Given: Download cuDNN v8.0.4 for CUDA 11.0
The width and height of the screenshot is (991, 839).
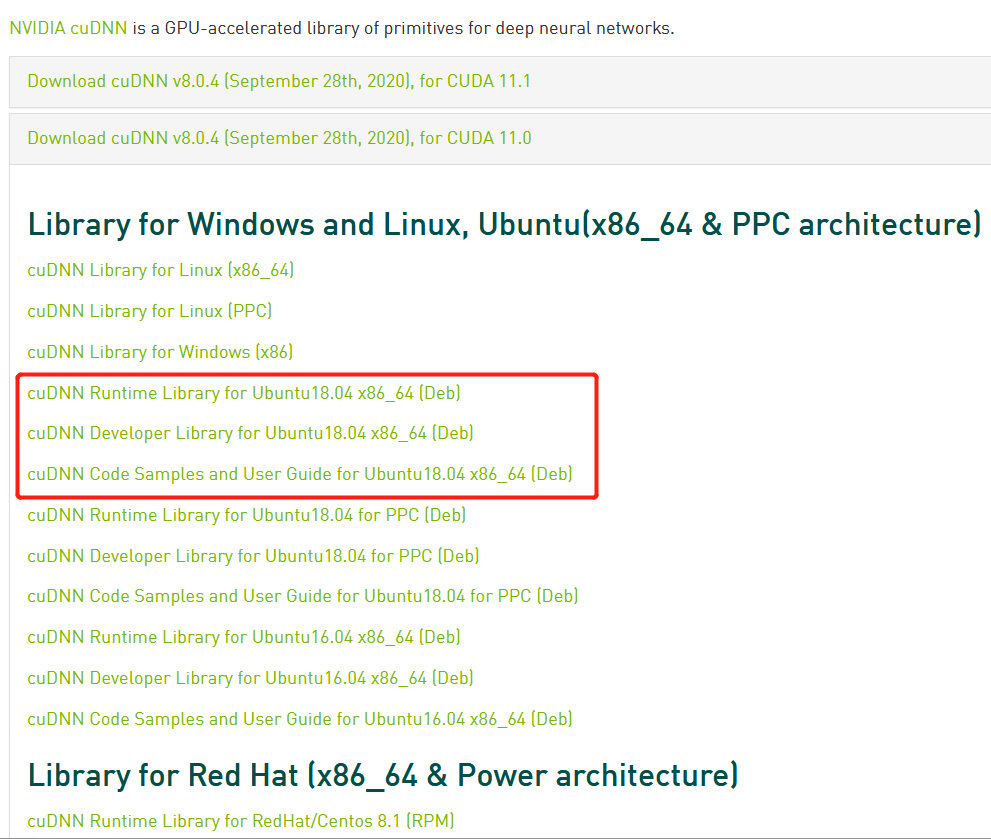Looking at the screenshot, I should (x=281, y=138).
